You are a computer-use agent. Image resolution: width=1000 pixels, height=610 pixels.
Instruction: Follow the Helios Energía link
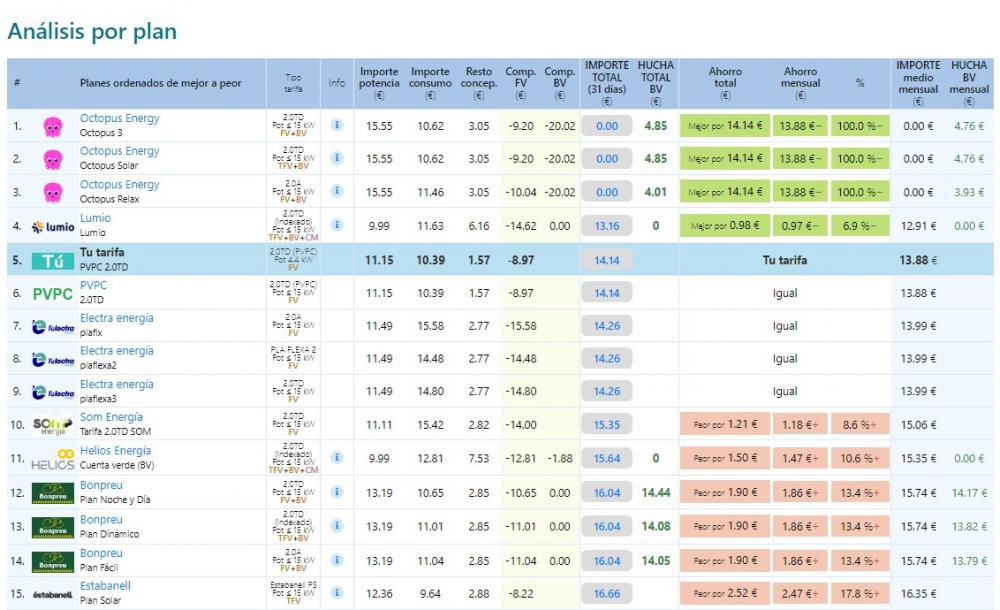115,450
